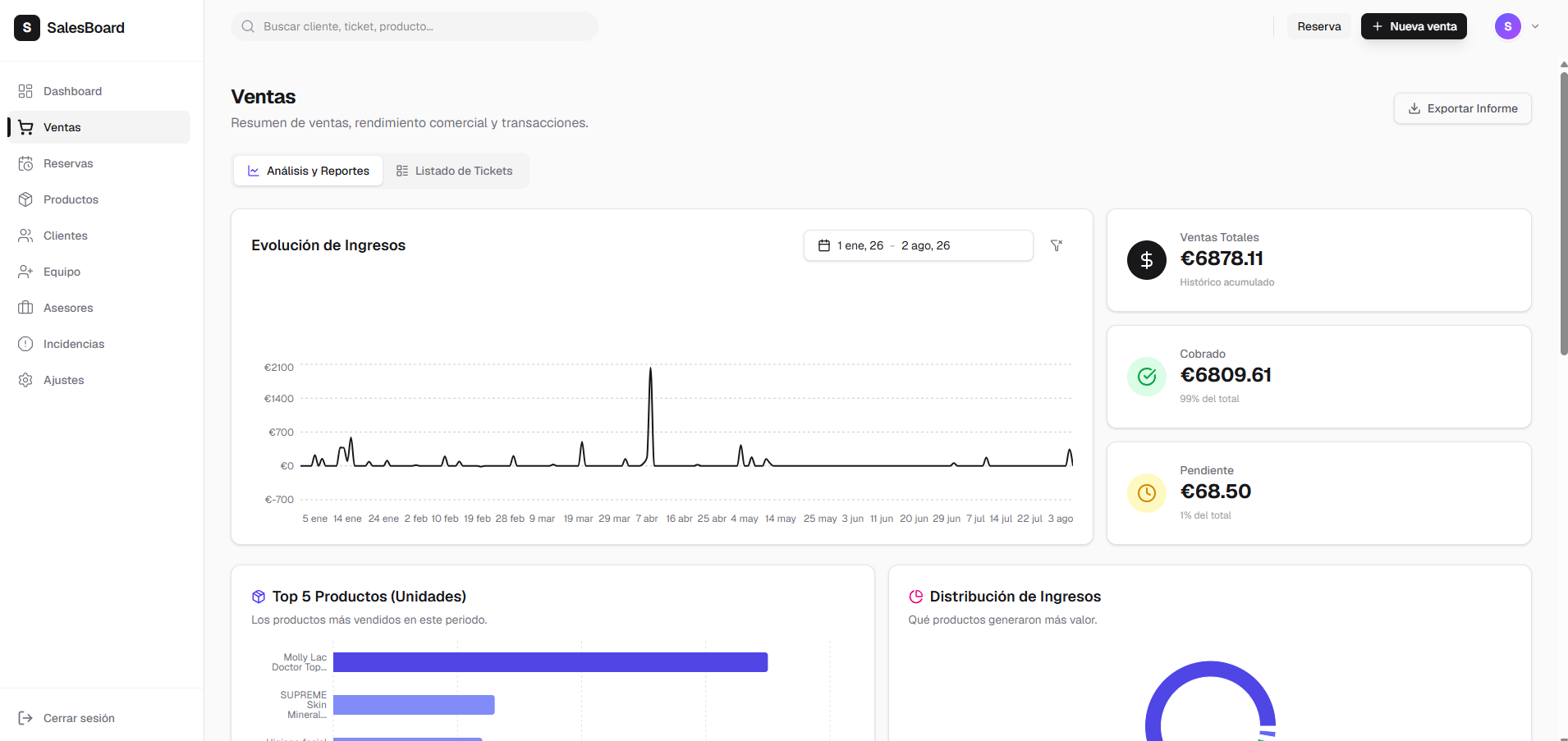Click the Reserva button
1568x741 pixels.
(1319, 26)
